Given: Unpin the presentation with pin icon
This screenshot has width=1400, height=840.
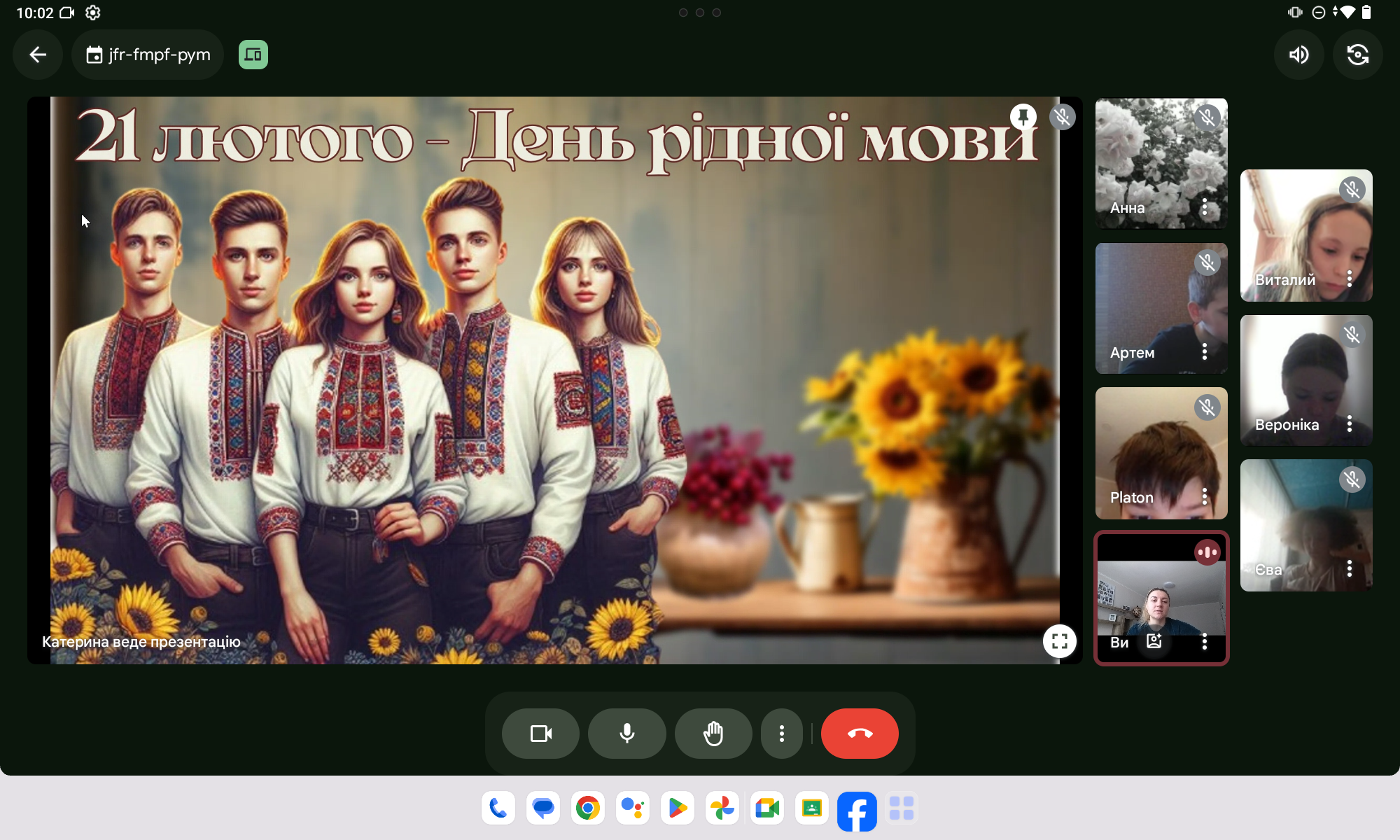Looking at the screenshot, I should point(1023,116).
